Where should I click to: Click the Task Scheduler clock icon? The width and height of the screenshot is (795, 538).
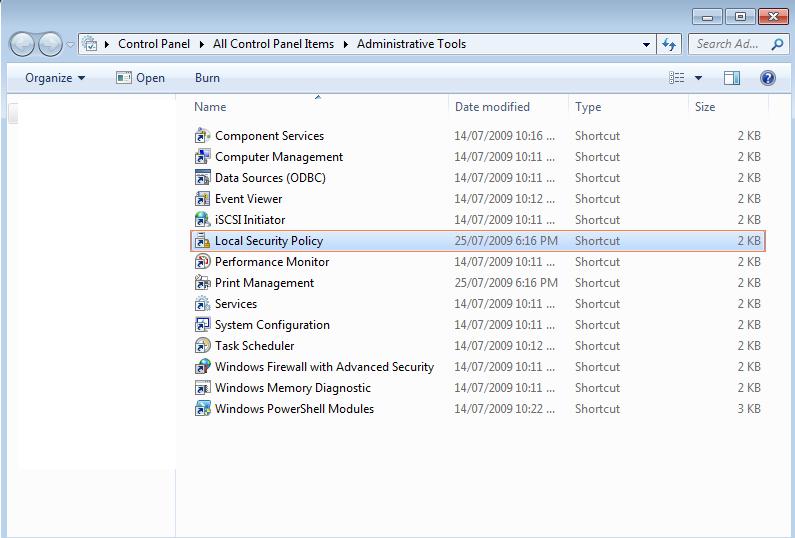click(x=202, y=346)
